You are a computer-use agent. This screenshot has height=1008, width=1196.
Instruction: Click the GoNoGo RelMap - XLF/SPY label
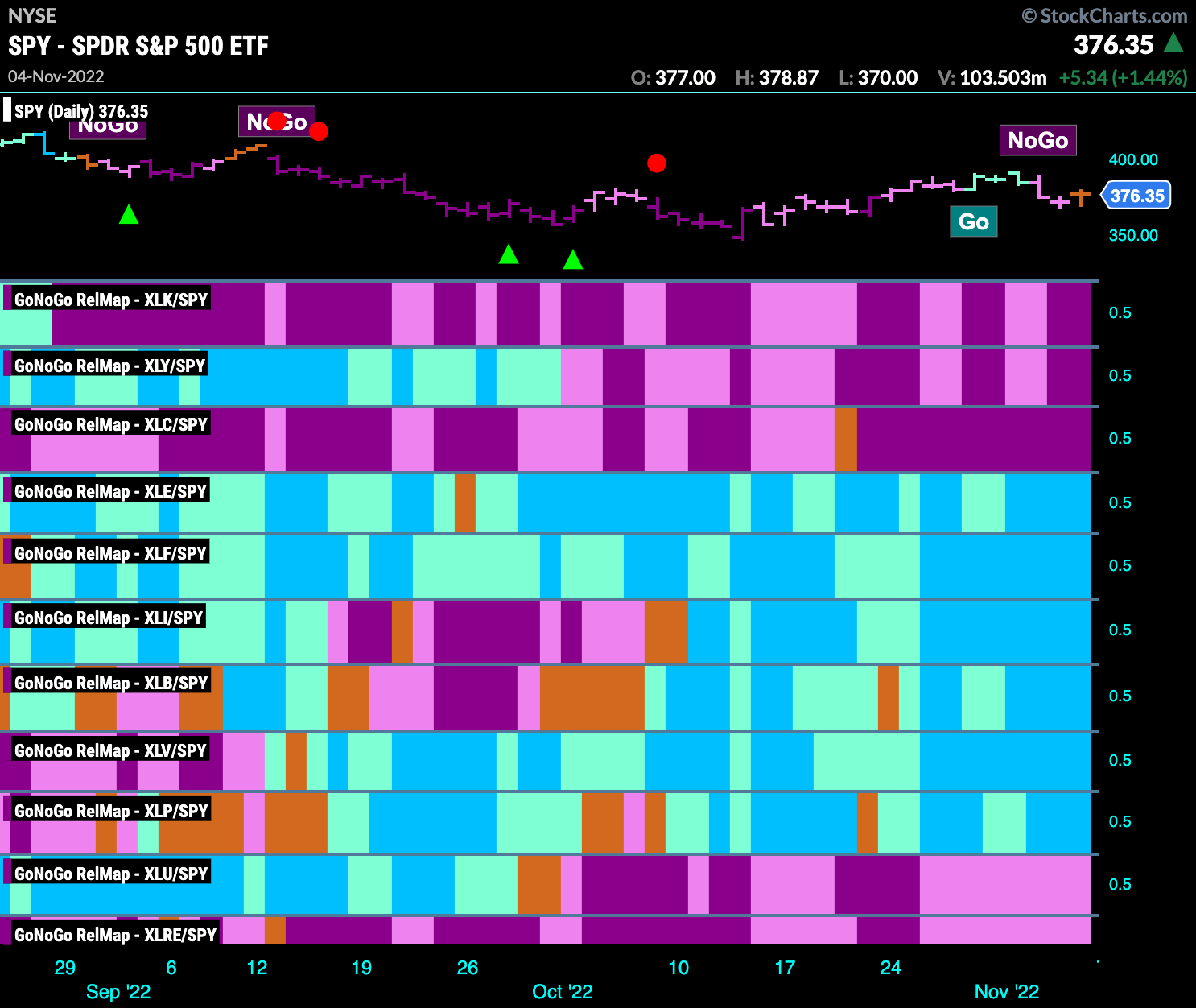pyautogui.click(x=110, y=553)
